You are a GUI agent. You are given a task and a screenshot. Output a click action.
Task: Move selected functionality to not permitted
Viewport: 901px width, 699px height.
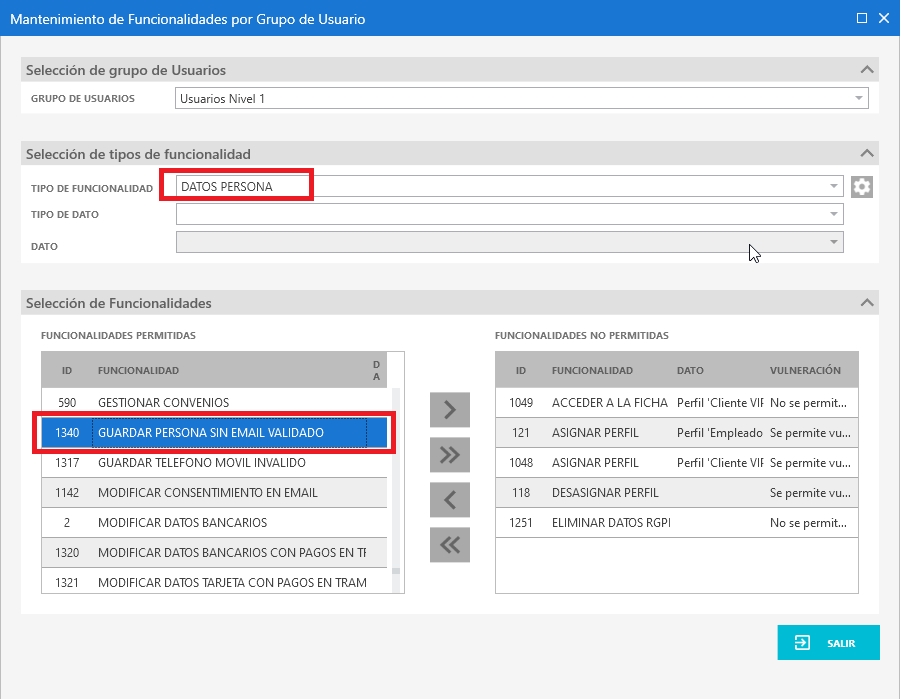[450, 410]
